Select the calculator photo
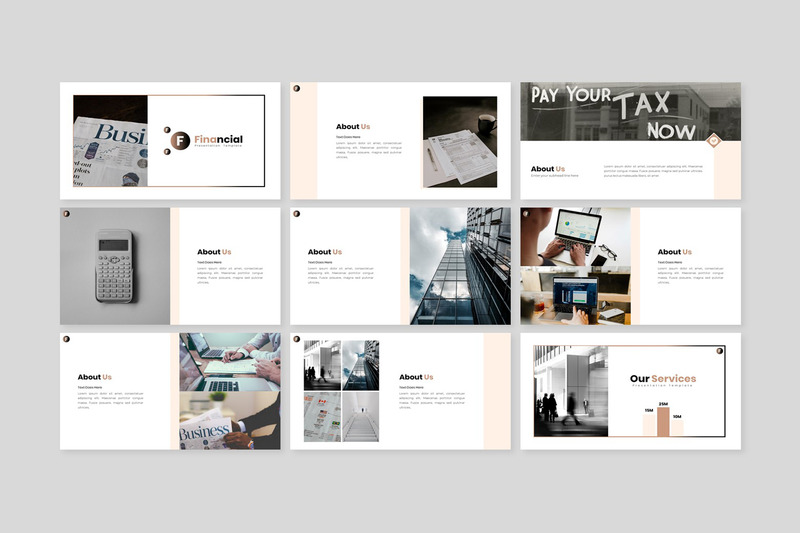 pos(115,266)
